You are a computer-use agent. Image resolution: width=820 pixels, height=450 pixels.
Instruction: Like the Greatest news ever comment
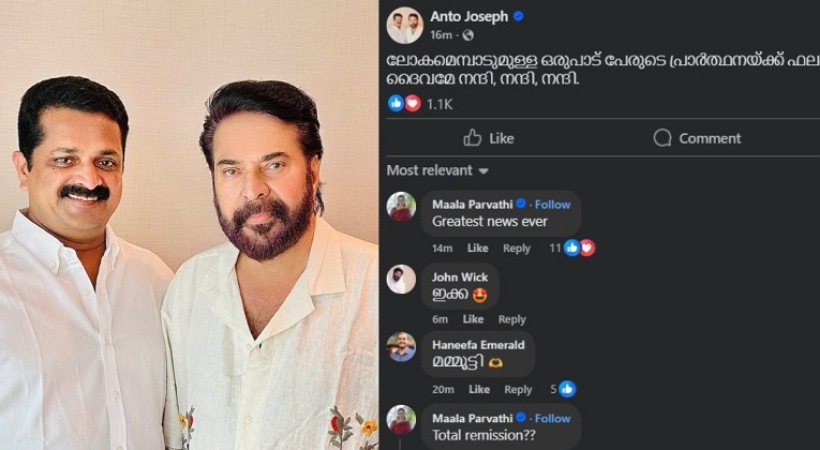click(x=477, y=248)
